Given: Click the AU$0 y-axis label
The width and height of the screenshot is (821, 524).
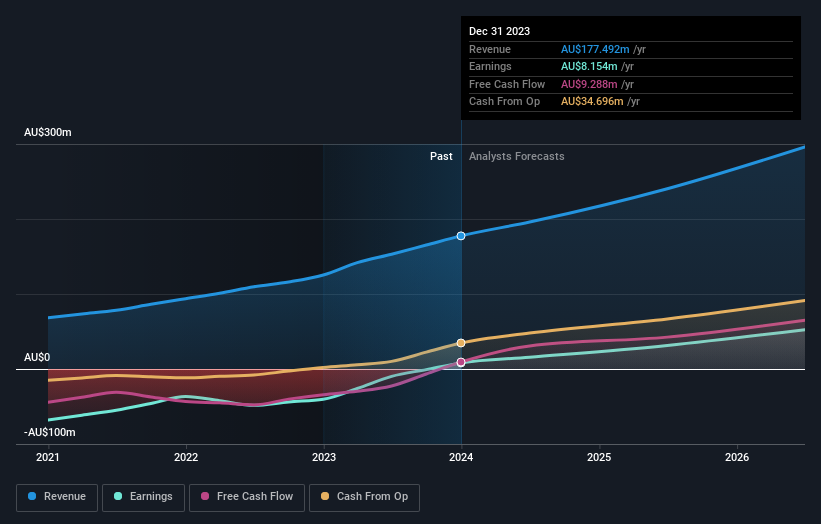Looking at the screenshot, I should point(37,357).
